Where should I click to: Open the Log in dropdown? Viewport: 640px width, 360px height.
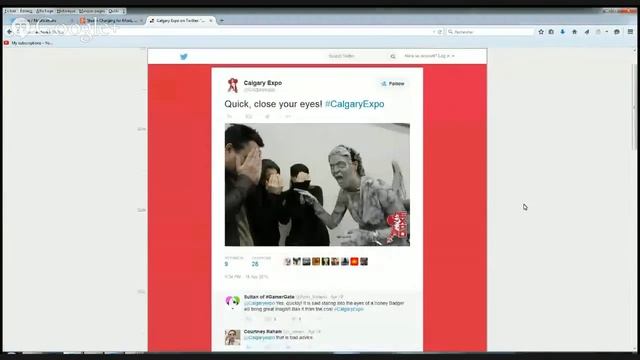429,56
